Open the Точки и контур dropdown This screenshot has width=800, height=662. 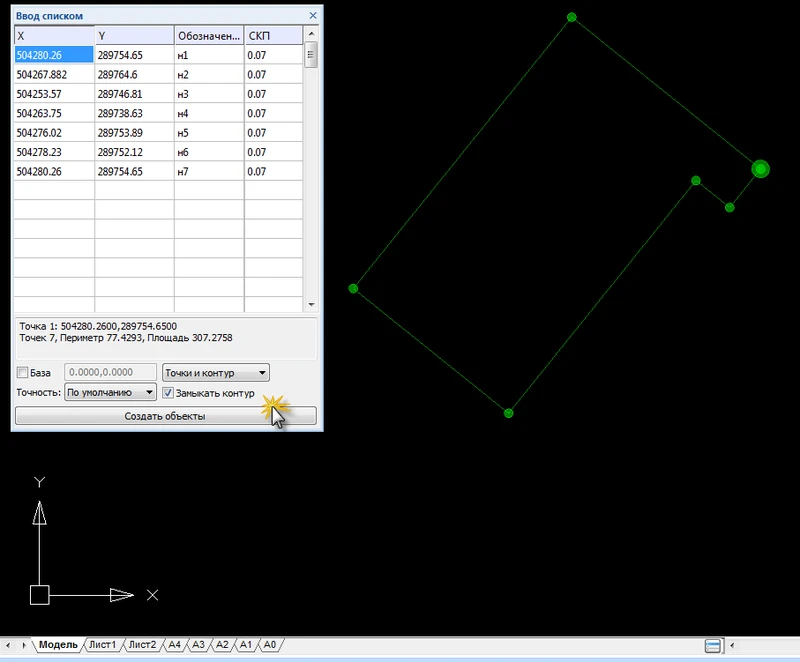(x=215, y=373)
